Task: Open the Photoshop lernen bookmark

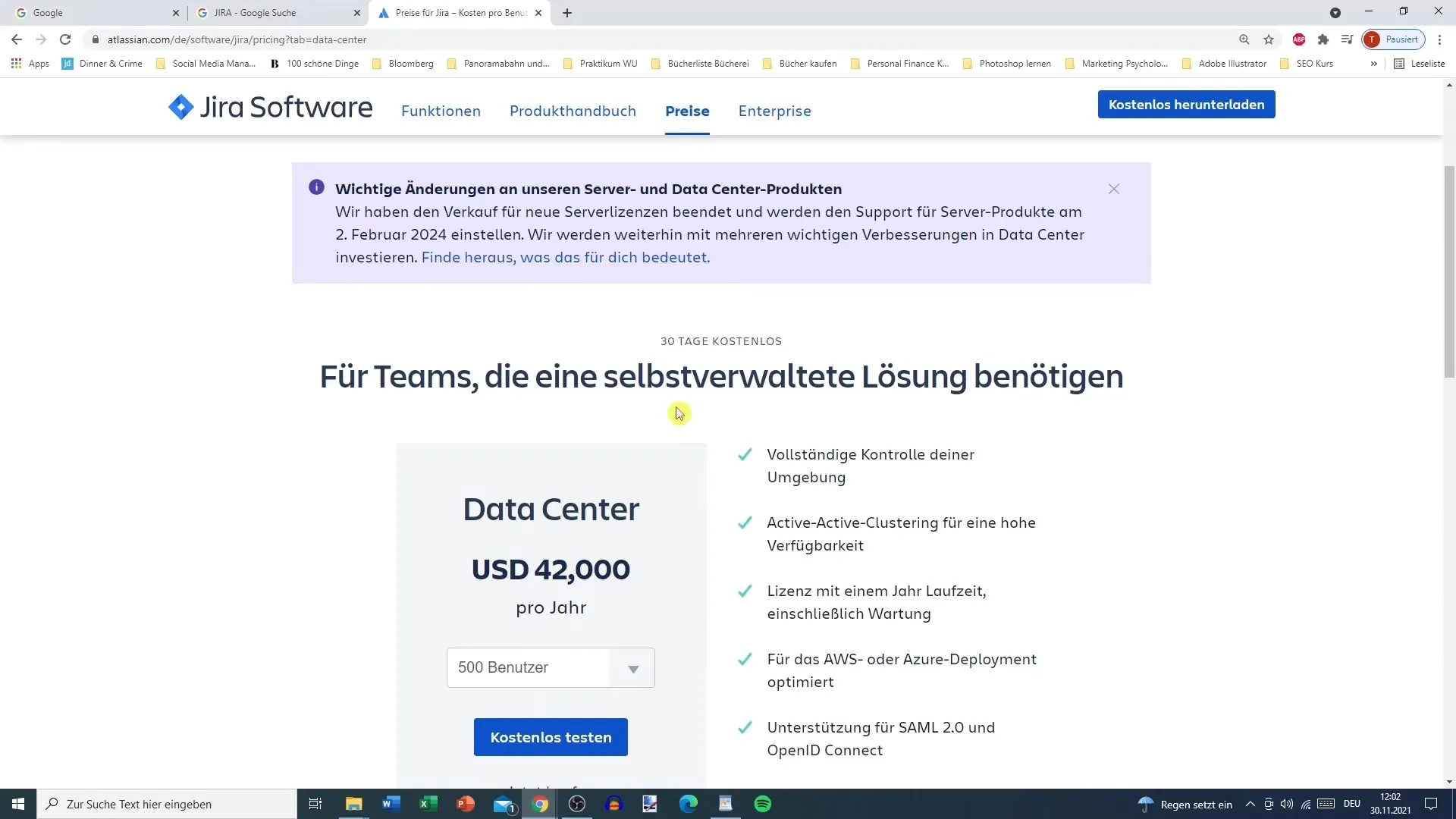Action: (x=1006, y=64)
